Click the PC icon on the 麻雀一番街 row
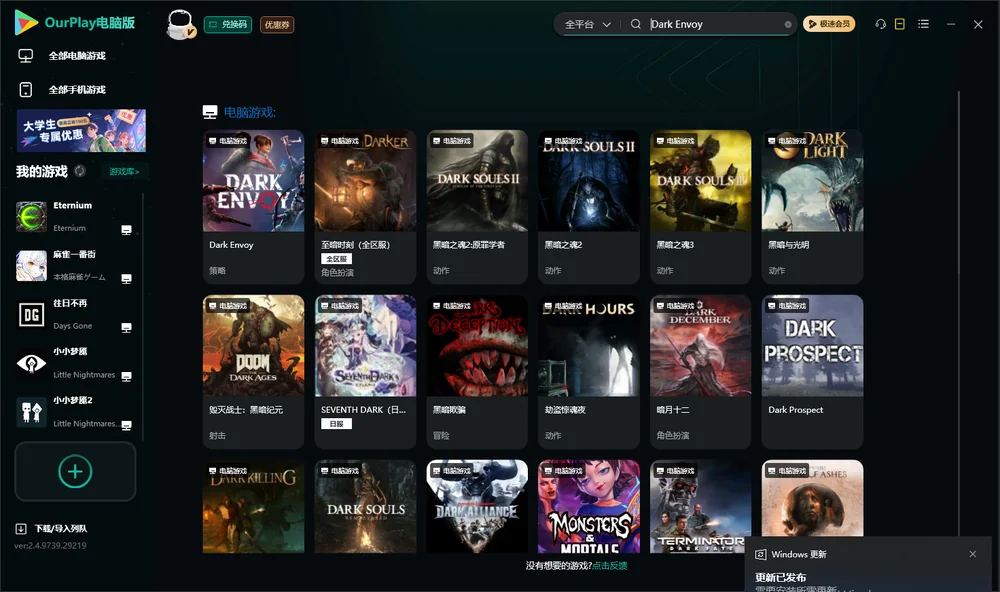Image resolution: width=1000 pixels, height=592 pixels. [x=126, y=279]
